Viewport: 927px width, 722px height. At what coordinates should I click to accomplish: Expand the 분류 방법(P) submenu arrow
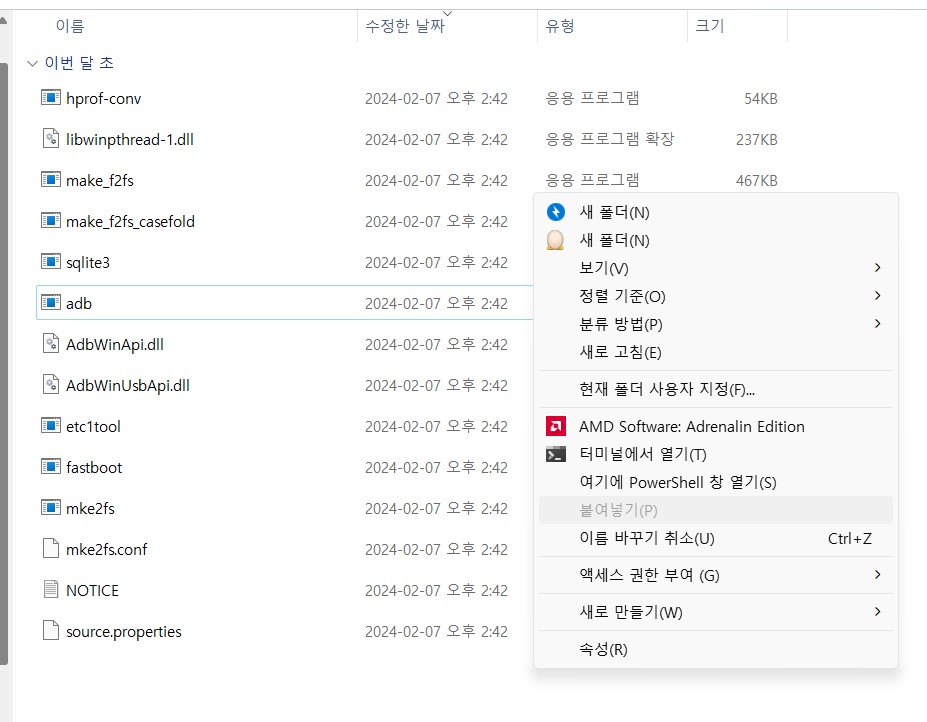[877, 323]
